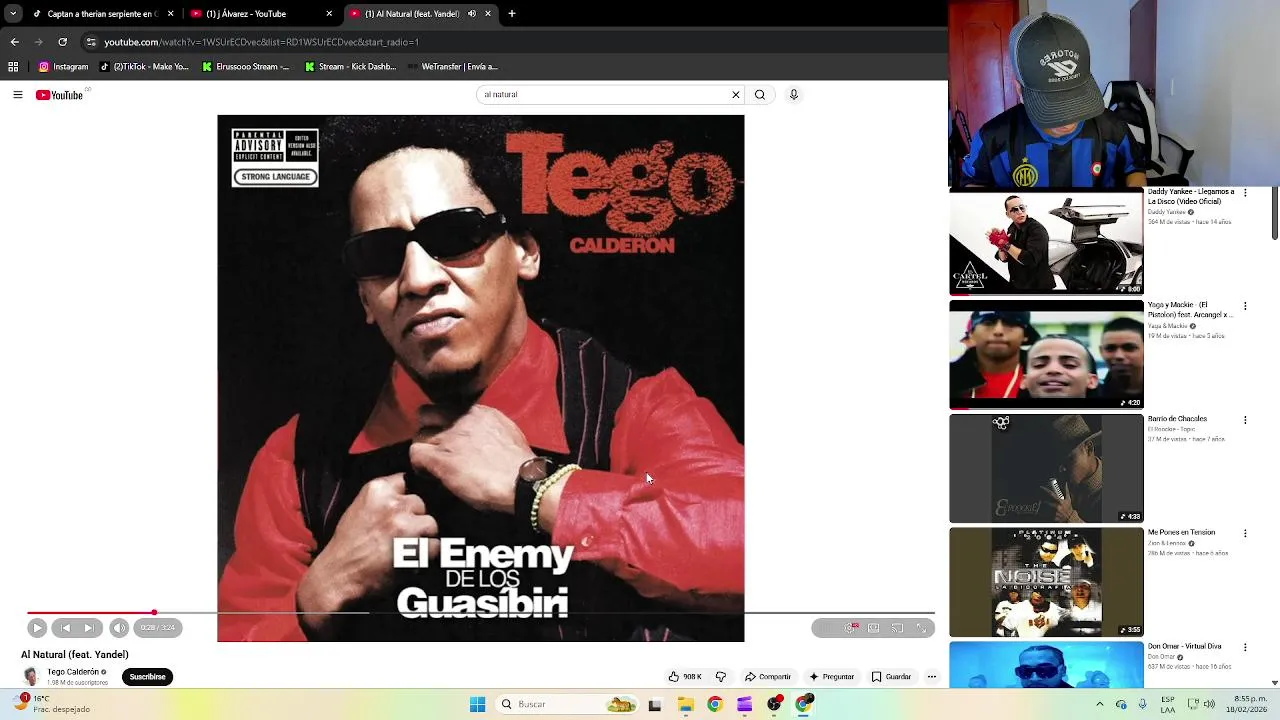Viewport: 1280px width, 720px height.
Task: Open options menu for 'Barrio de Chacales'
Action: click(1245, 420)
